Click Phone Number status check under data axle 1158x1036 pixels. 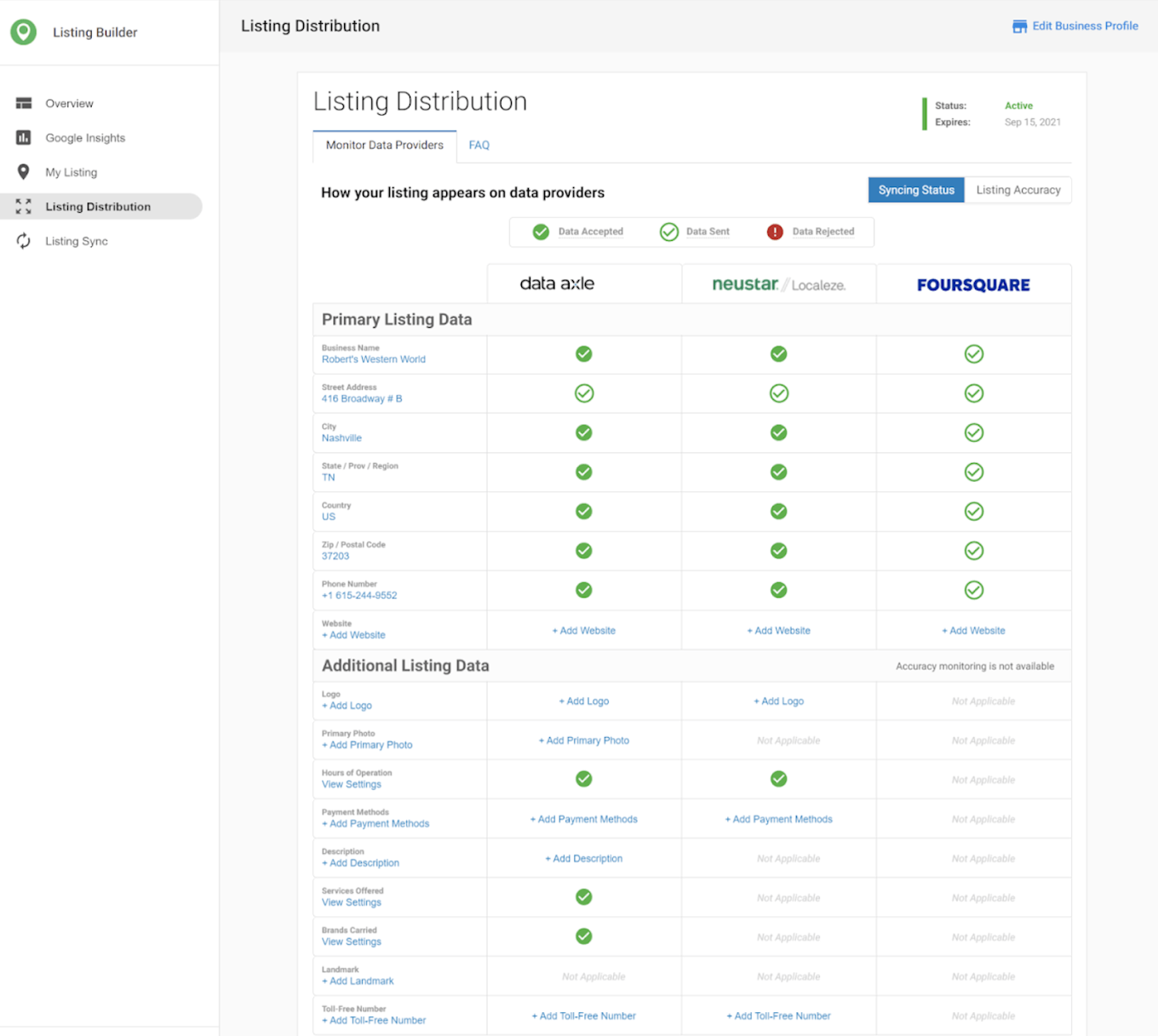584,590
